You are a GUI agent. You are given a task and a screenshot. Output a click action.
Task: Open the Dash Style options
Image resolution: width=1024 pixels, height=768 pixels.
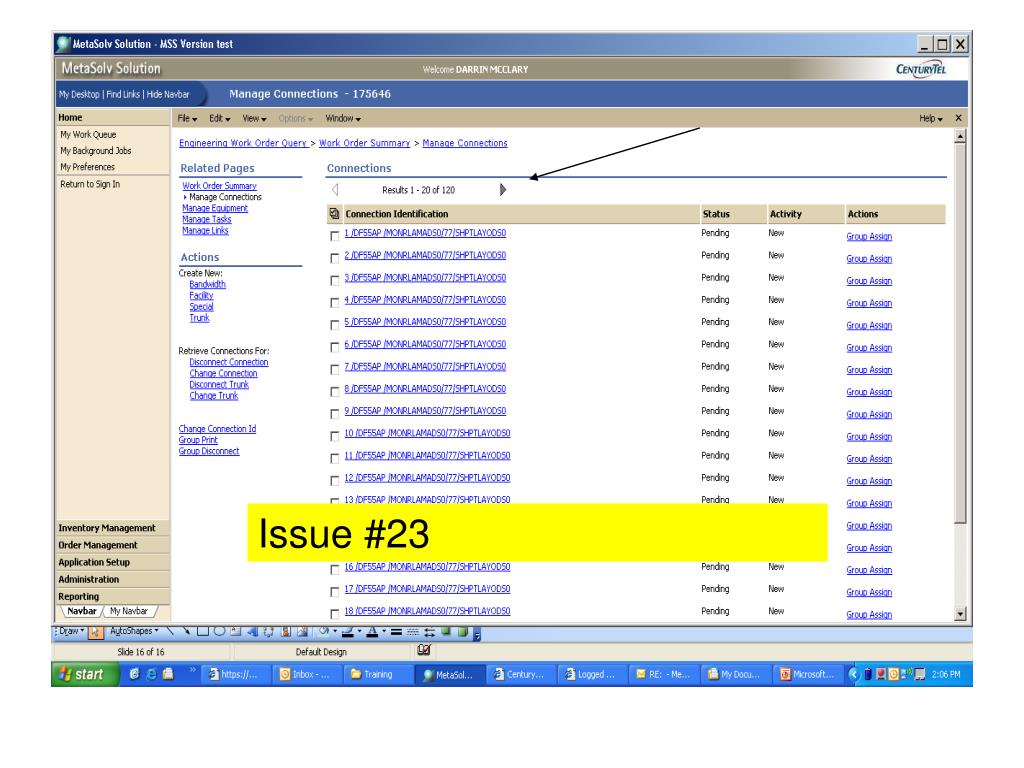point(413,632)
